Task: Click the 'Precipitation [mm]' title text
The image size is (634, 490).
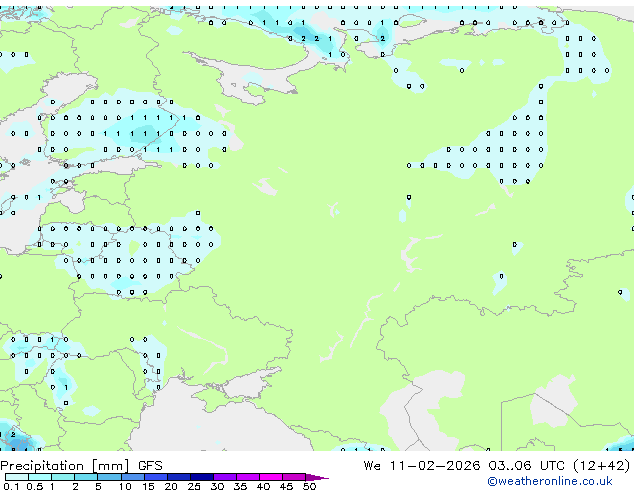Action: [65, 466]
